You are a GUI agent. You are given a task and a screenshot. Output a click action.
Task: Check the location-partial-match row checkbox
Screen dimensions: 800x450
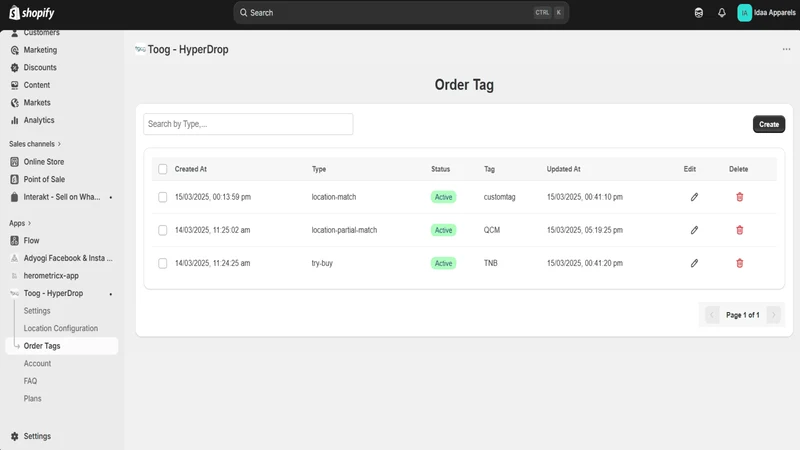tap(162, 230)
